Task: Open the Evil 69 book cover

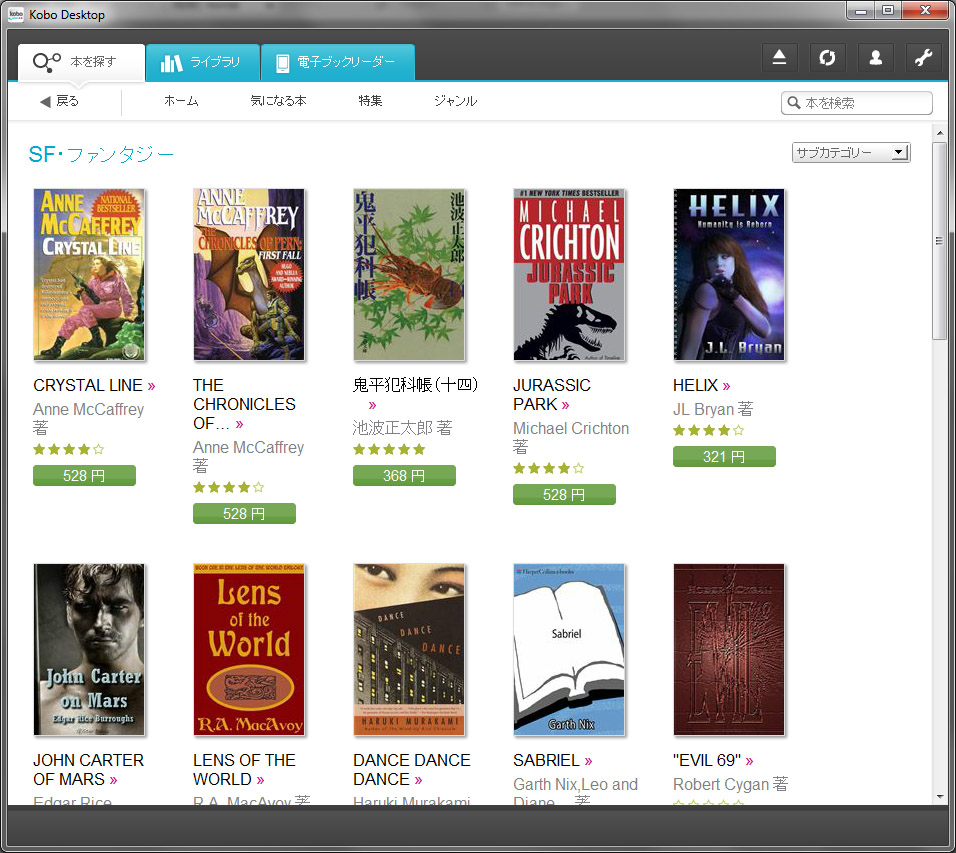Action: [x=729, y=649]
